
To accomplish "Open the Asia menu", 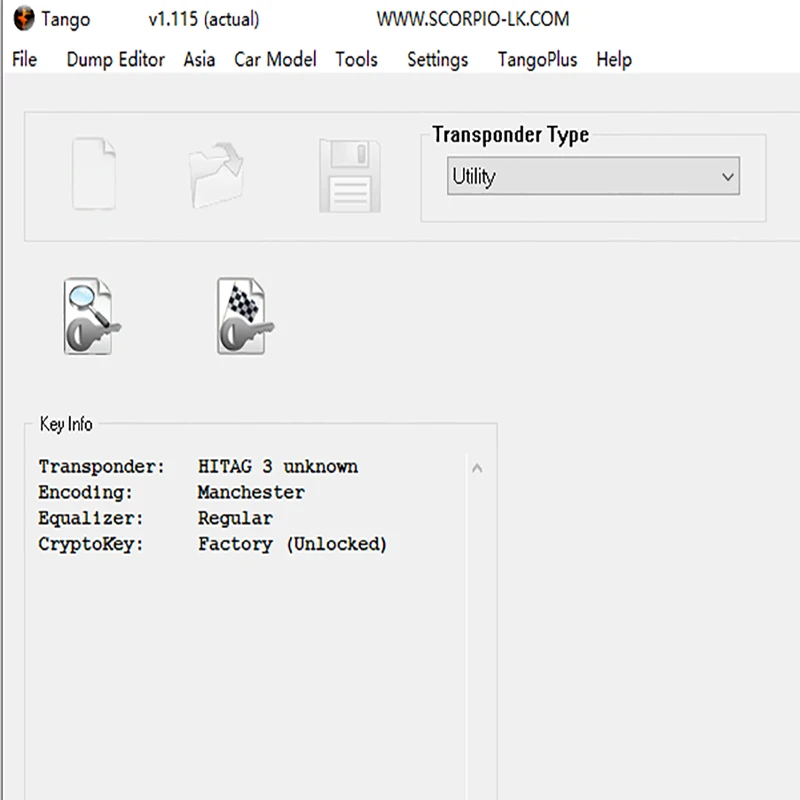I will (199, 59).
